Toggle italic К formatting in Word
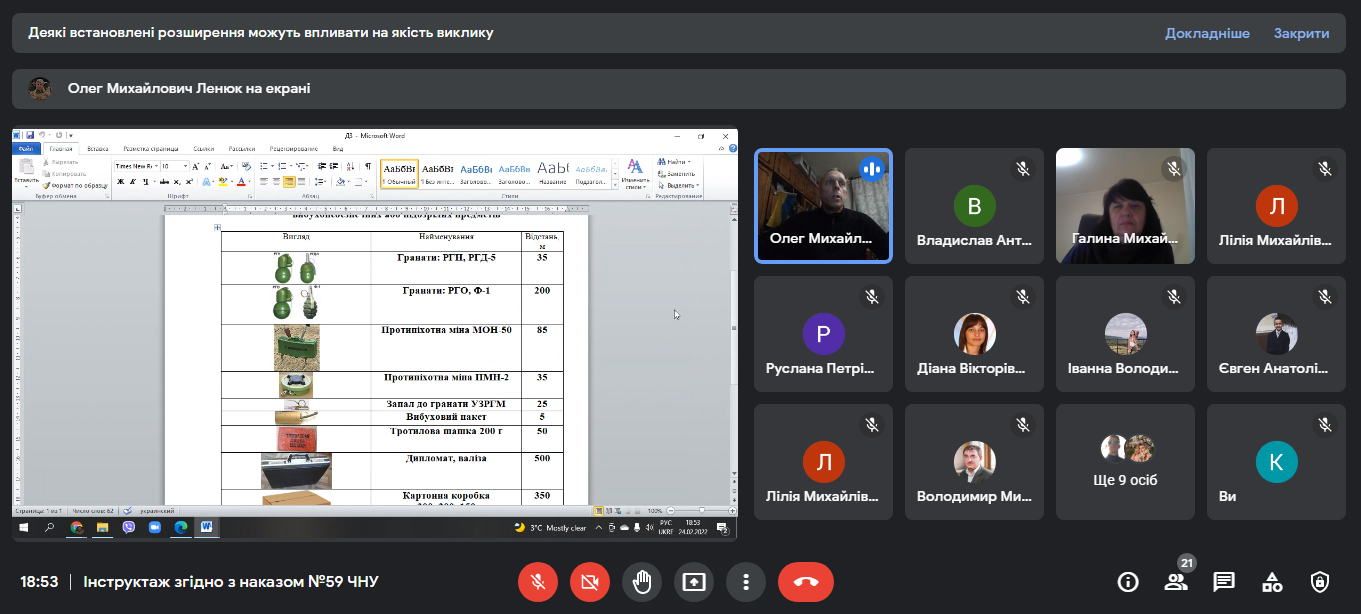Viewport: 1361px width, 614px height. (133, 182)
